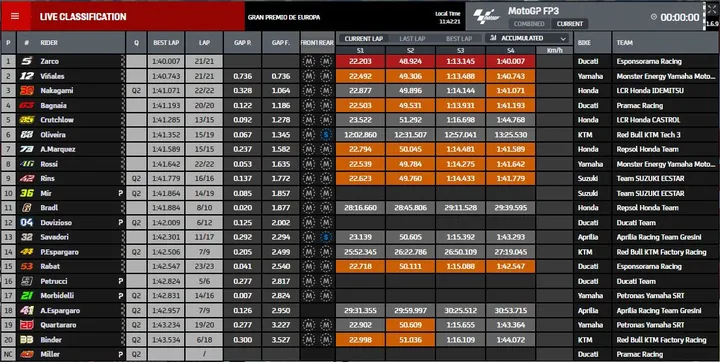Click rider number 46 badge for Rossi
The image size is (720, 362).
click(x=27, y=164)
